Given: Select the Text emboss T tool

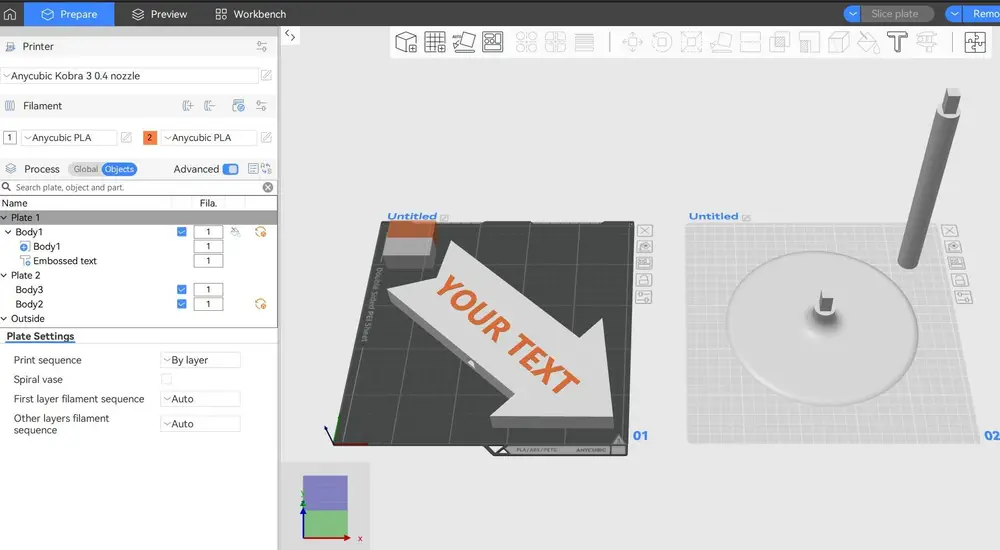Looking at the screenshot, I should 897,42.
